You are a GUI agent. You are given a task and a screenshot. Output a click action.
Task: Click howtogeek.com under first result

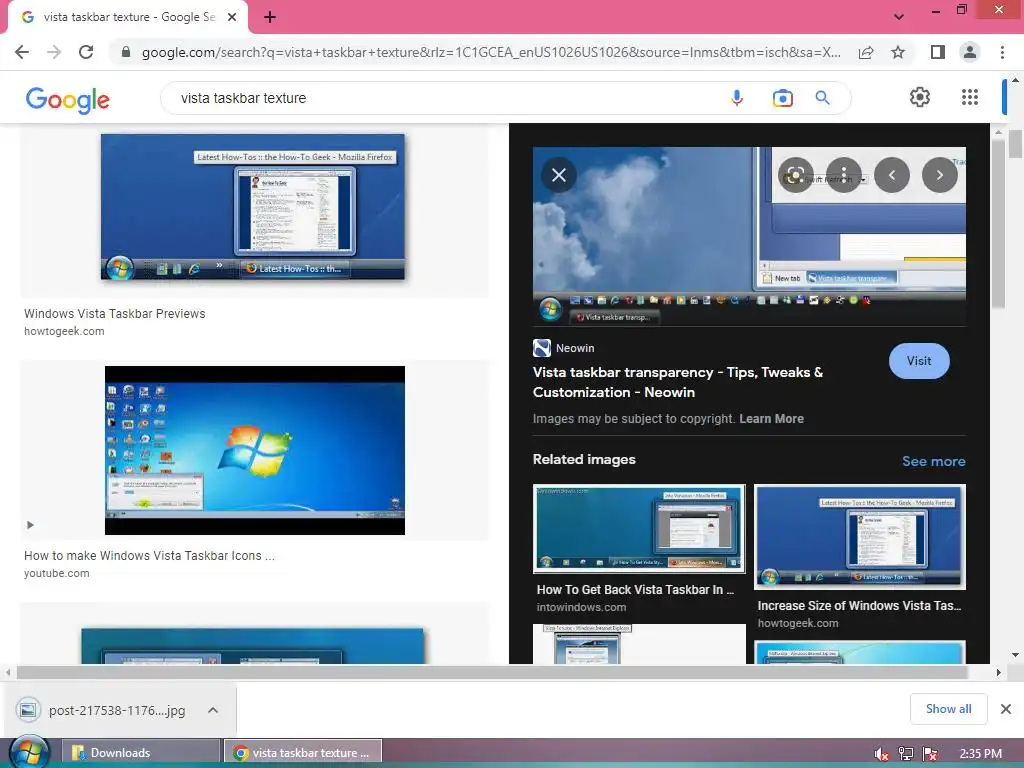tap(64, 331)
